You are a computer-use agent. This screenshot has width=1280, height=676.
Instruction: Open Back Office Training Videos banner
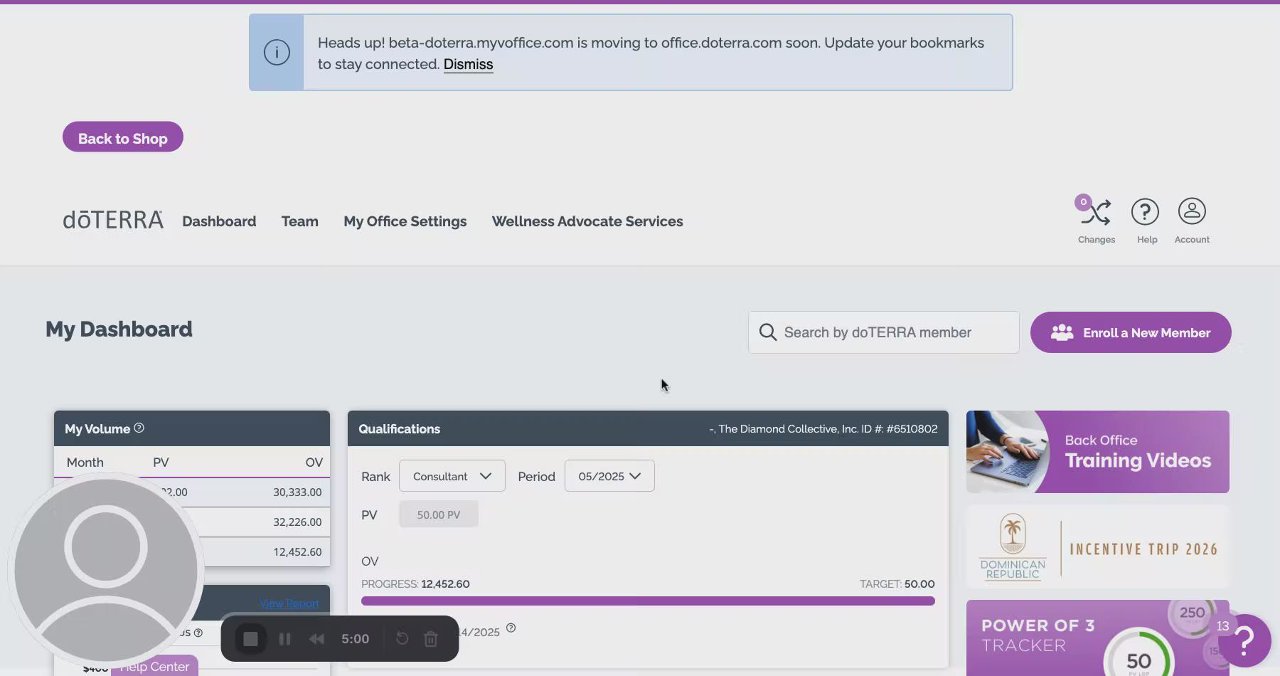1098,451
